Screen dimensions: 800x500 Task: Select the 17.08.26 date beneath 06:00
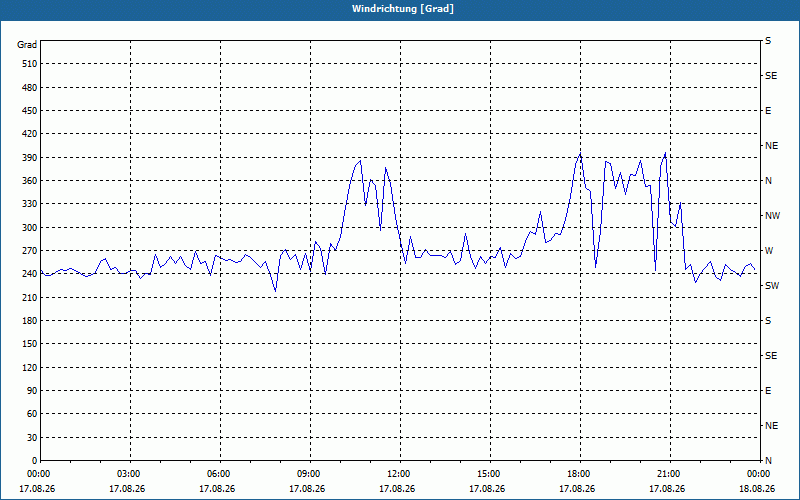pos(217,489)
